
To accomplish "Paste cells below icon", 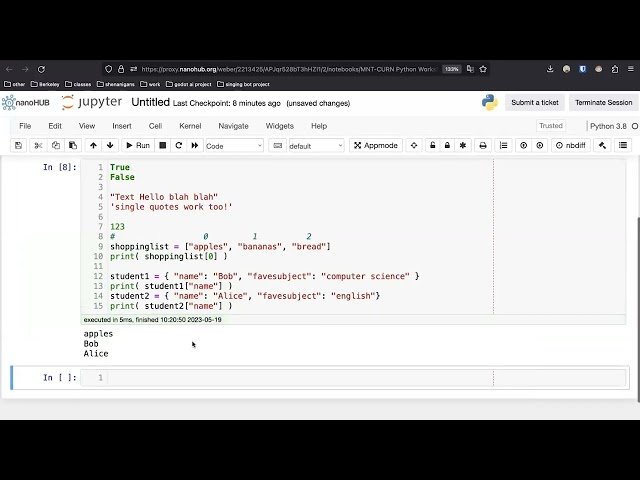I will pyautogui.click(x=73, y=145).
